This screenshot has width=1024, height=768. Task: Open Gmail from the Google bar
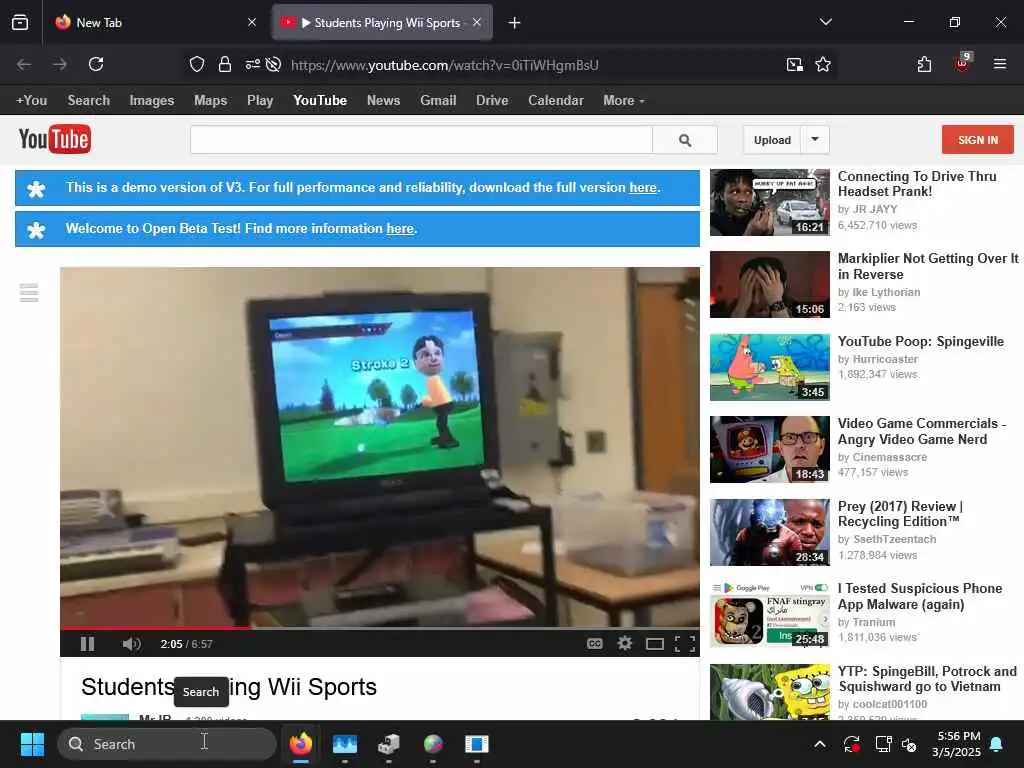click(x=438, y=101)
